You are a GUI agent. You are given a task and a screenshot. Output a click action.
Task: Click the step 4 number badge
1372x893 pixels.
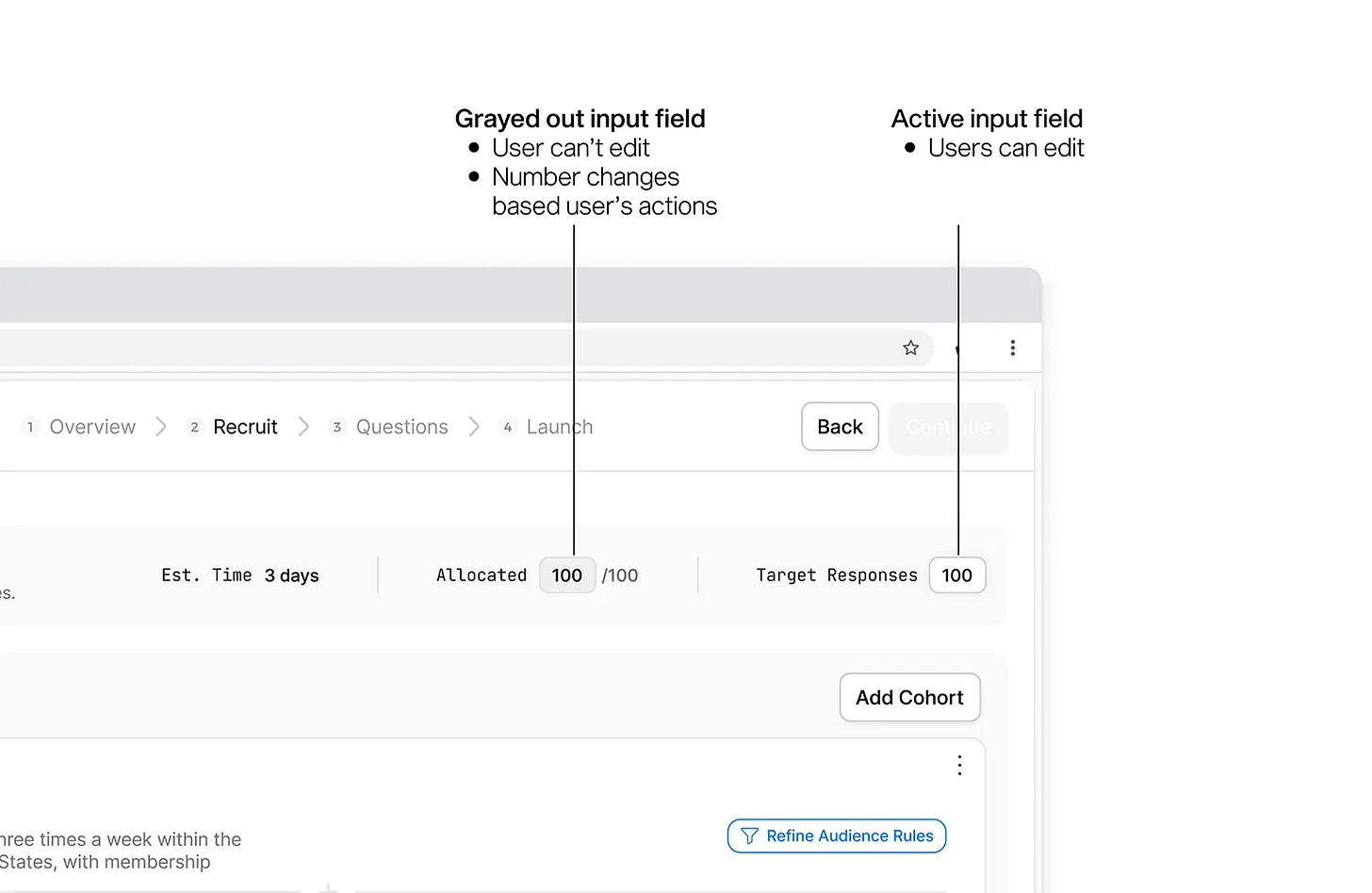click(508, 428)
